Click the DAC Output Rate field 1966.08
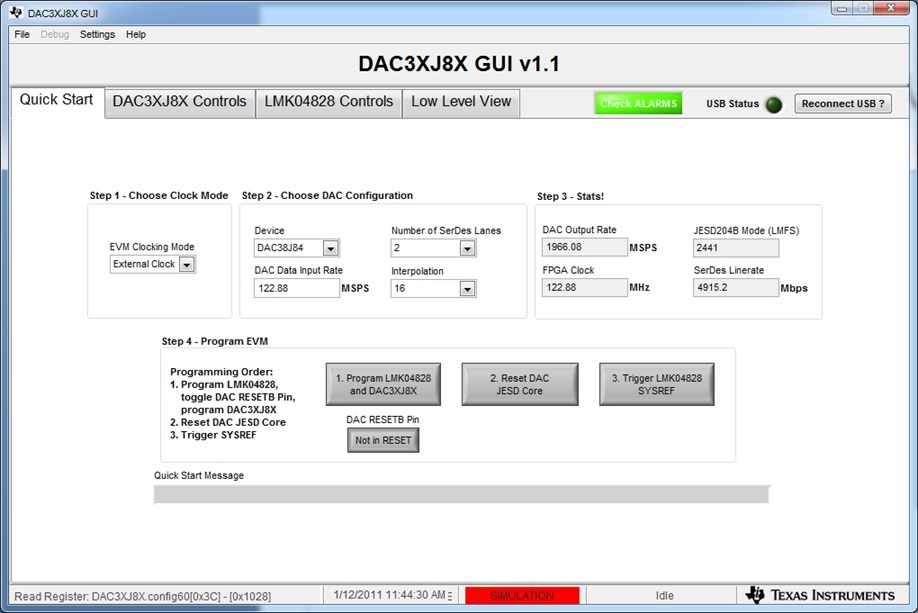Screen dimensions: 918x613 [x=585, y=247]
